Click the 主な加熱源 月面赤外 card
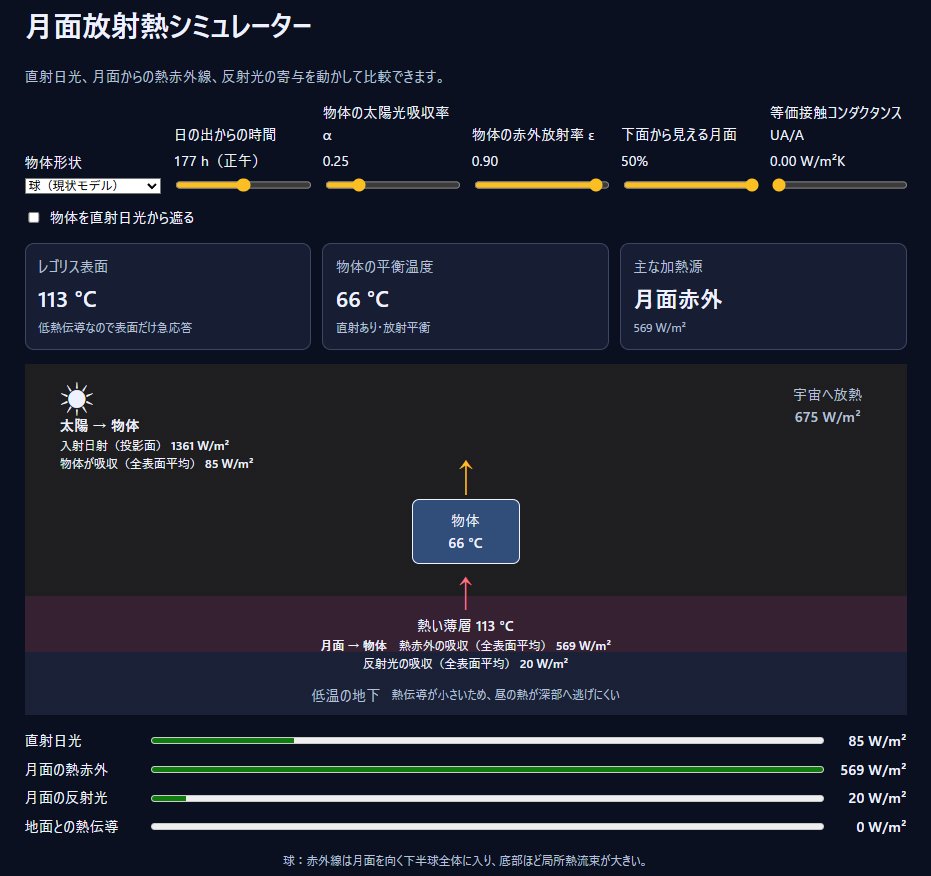931x876 pixels. click(x=763, y=296)
